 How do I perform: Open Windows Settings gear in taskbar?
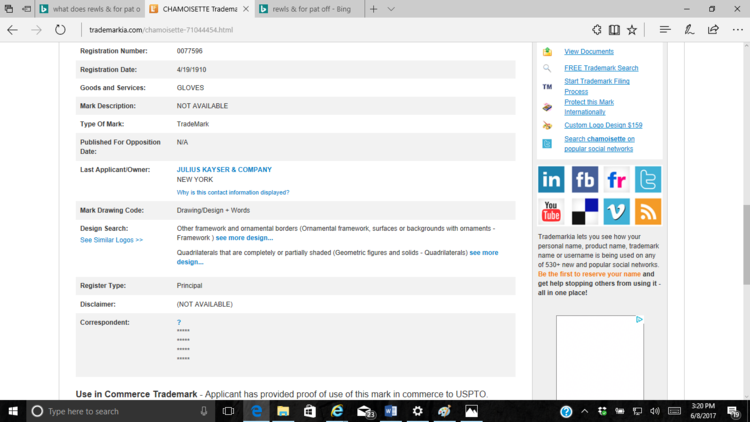tap(418, 411)
